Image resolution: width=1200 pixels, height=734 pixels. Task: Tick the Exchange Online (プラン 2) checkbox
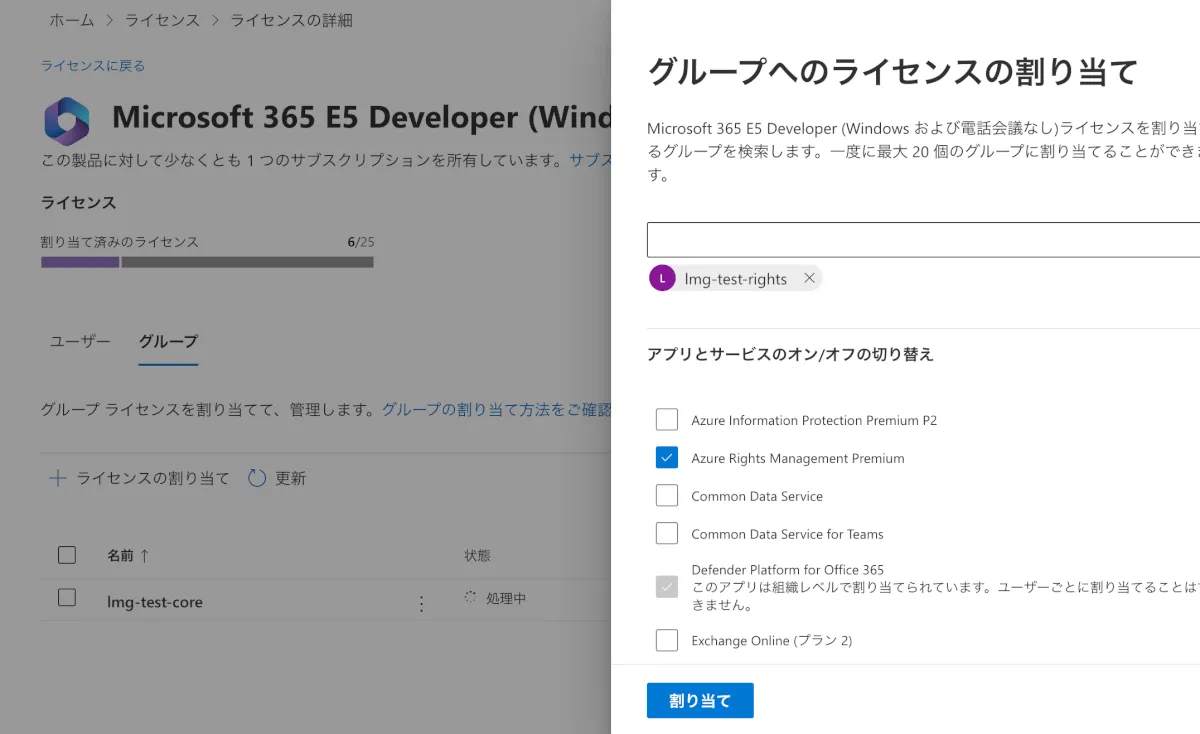click(x=667, y=640)
